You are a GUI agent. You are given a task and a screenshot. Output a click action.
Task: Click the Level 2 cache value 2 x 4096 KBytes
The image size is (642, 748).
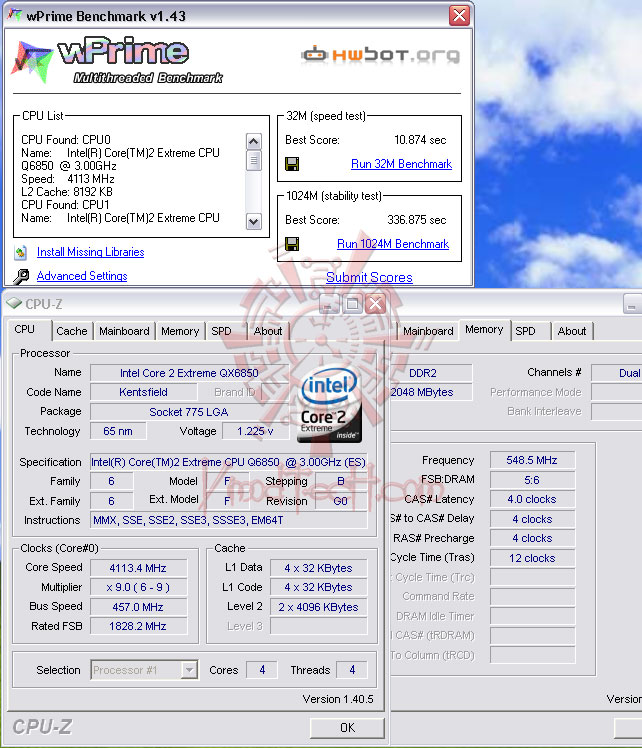click(x=318, y=607)
